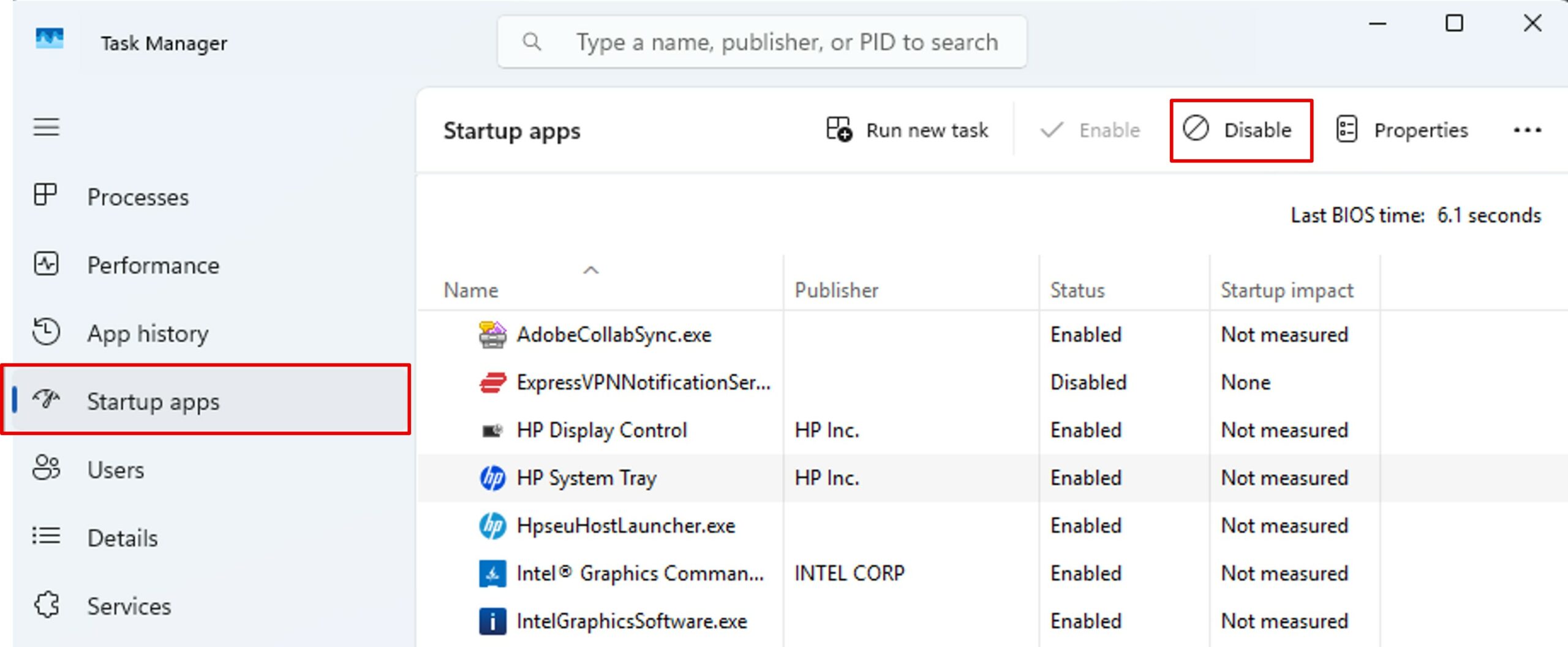Click the Enable button

(x=1091, y=130)
